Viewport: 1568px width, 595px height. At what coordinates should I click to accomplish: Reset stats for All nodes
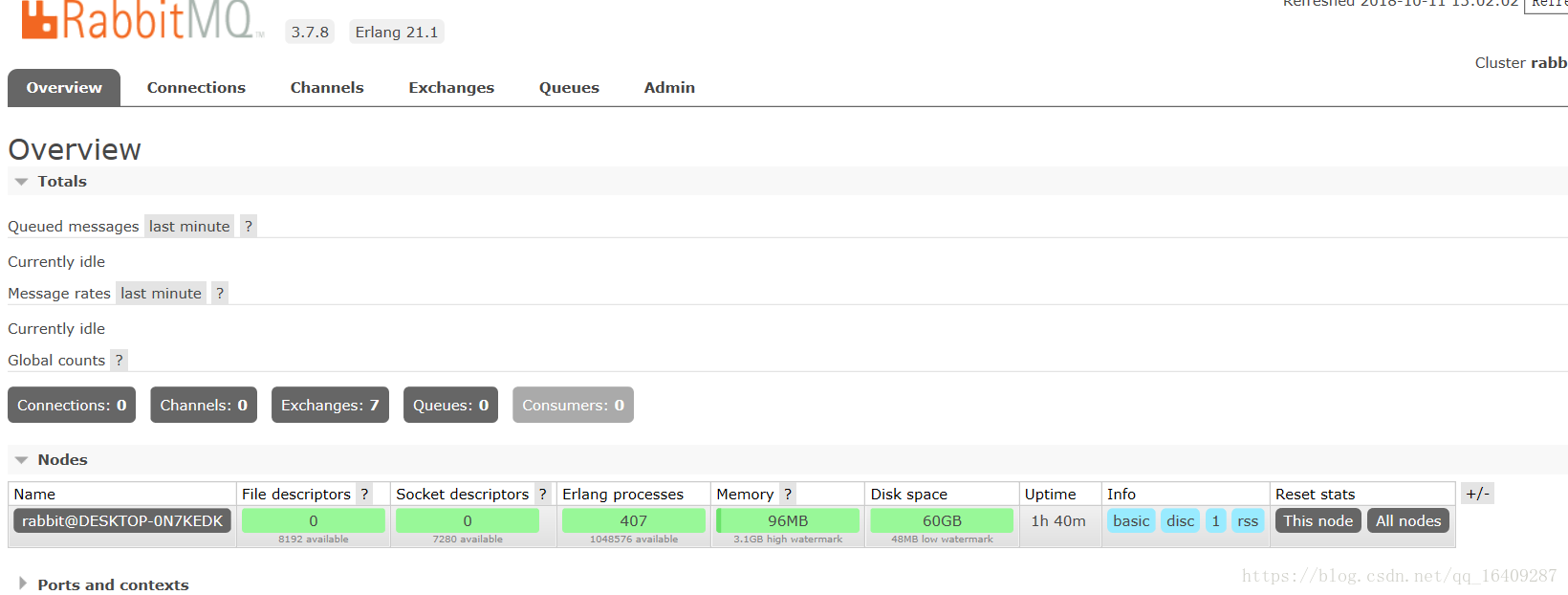pos(1408,521)
